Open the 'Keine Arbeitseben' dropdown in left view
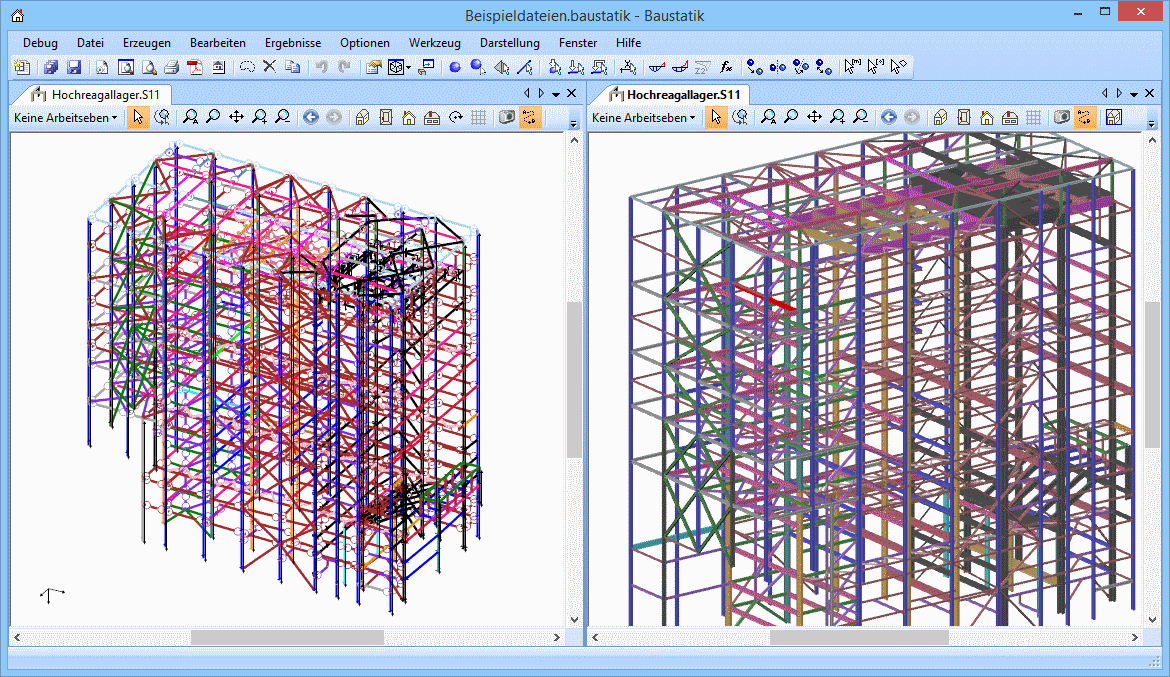The height and width of the screenshot is (677, 1170). pyautogui.click(x=65, y=117)
